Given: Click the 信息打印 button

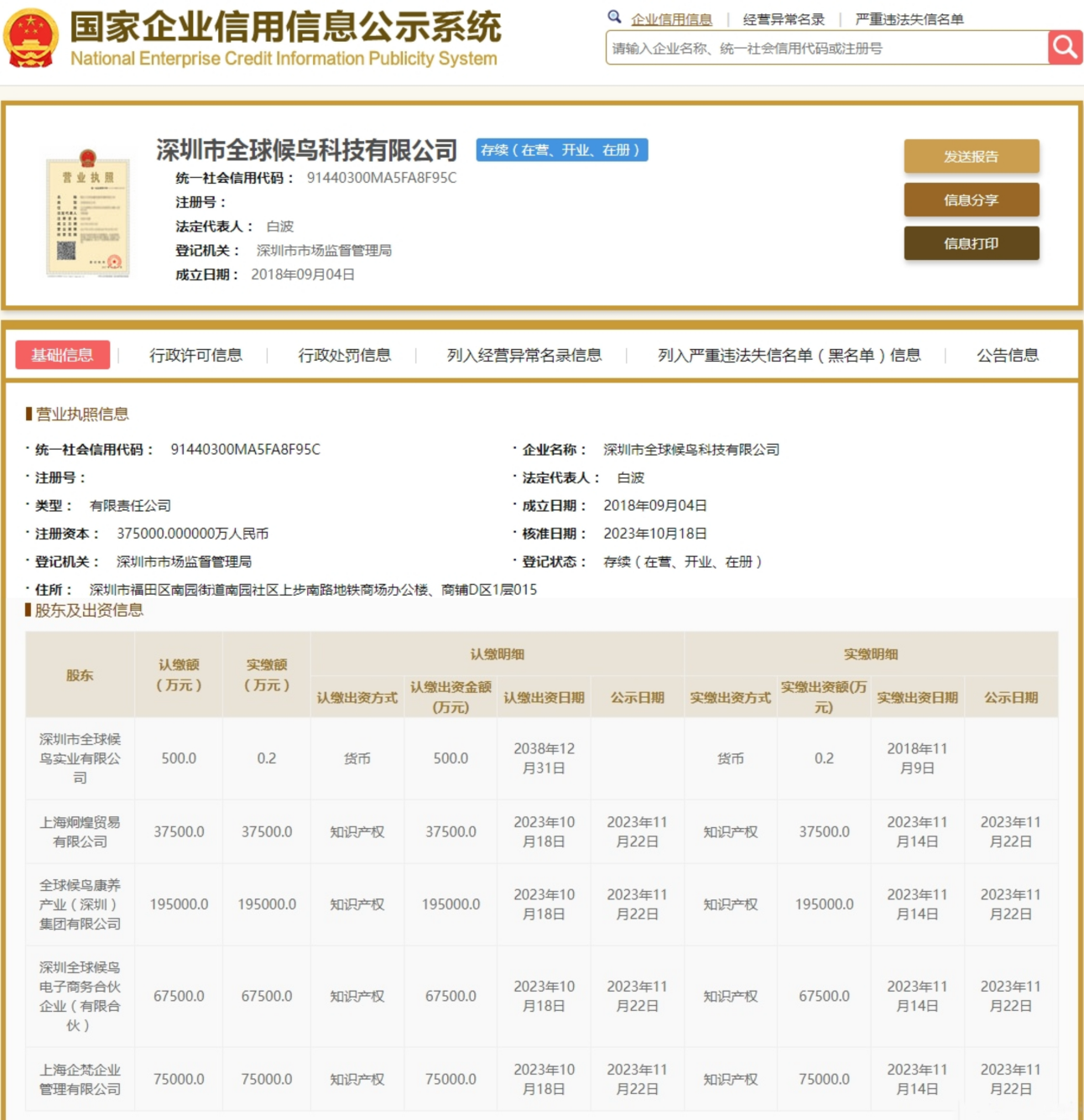Looking at the screenshot, I should pyautogui.click(x=972, y=243).
